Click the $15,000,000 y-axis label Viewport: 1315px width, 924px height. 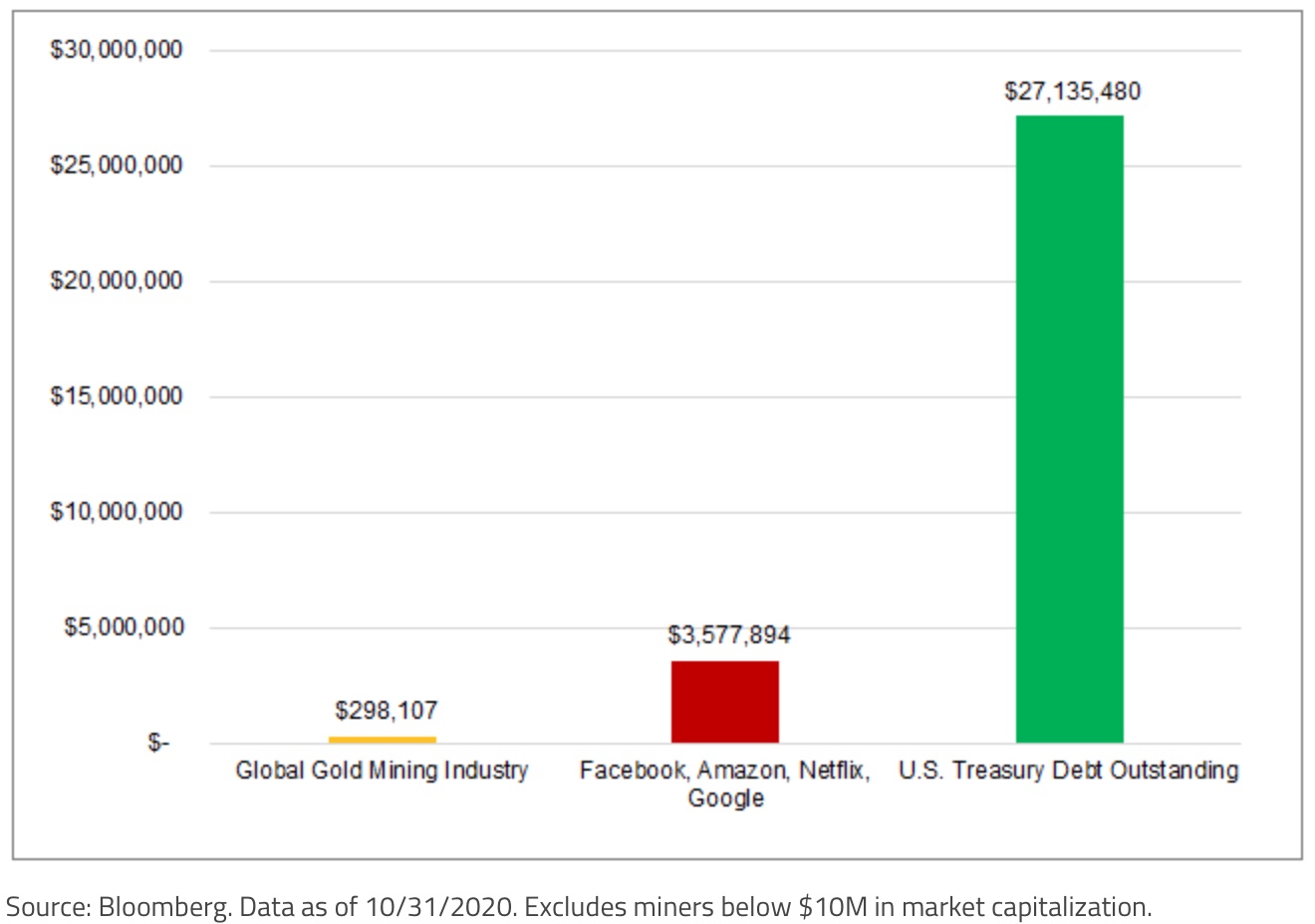(x=117, y=396)
